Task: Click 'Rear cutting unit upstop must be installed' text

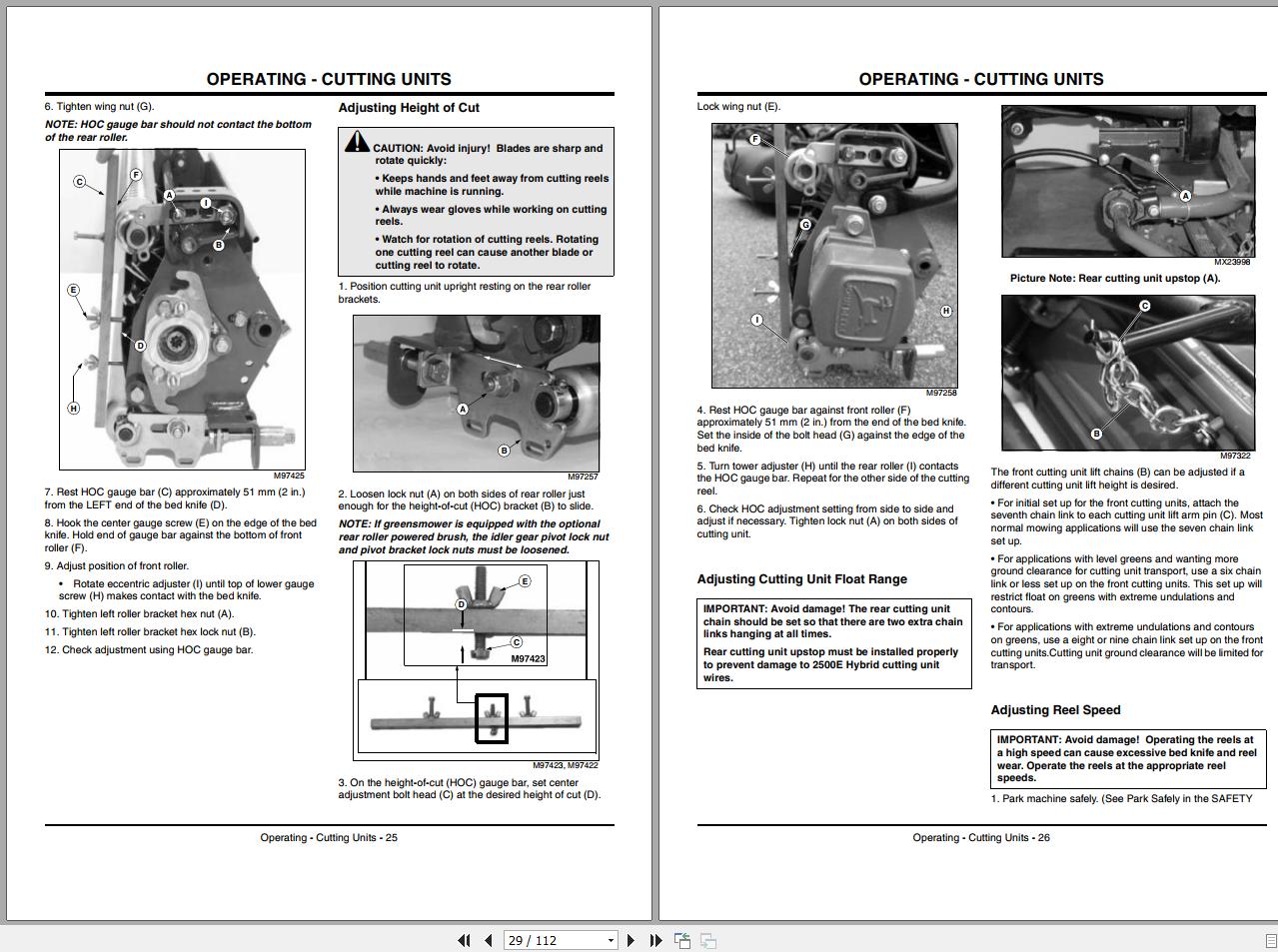Action: click(x=830, y=664)
